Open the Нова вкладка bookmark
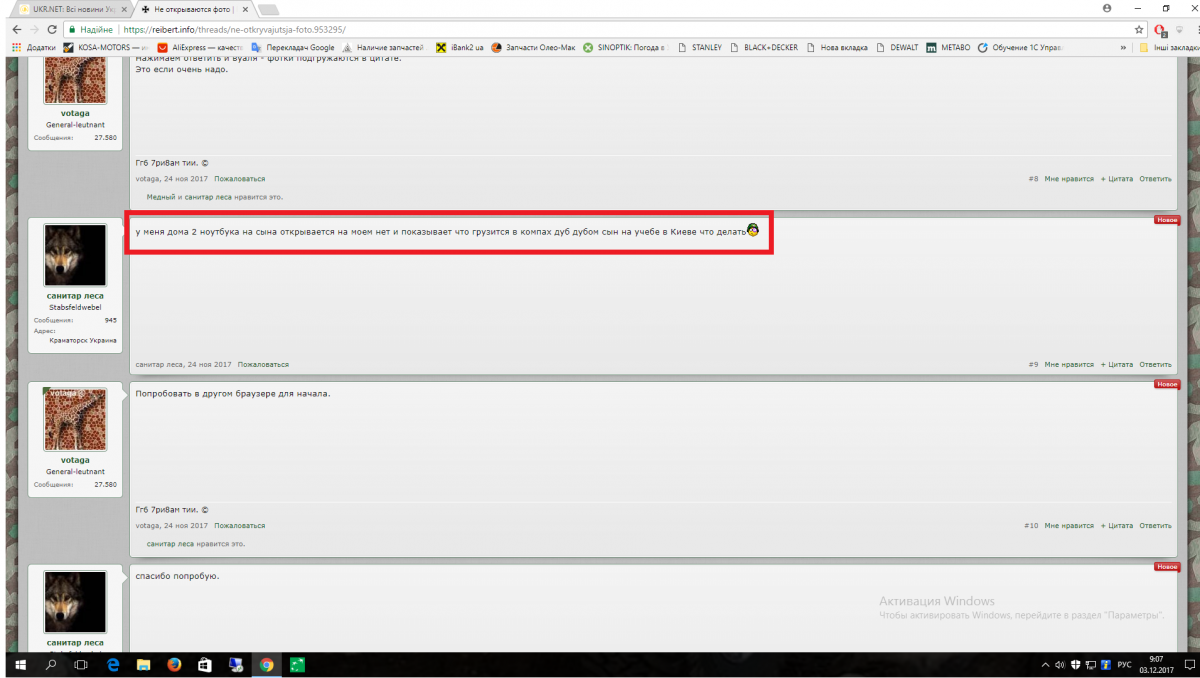This screenshot has height=678, width=1200. [837, 47]
